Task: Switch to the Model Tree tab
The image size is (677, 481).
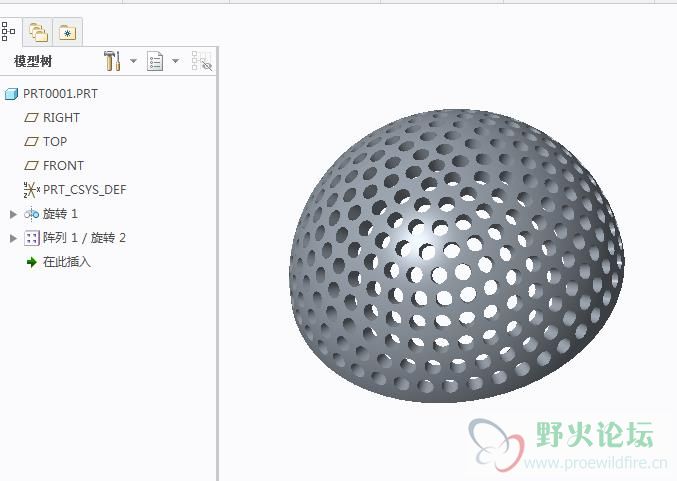Action: coord(8,32)
